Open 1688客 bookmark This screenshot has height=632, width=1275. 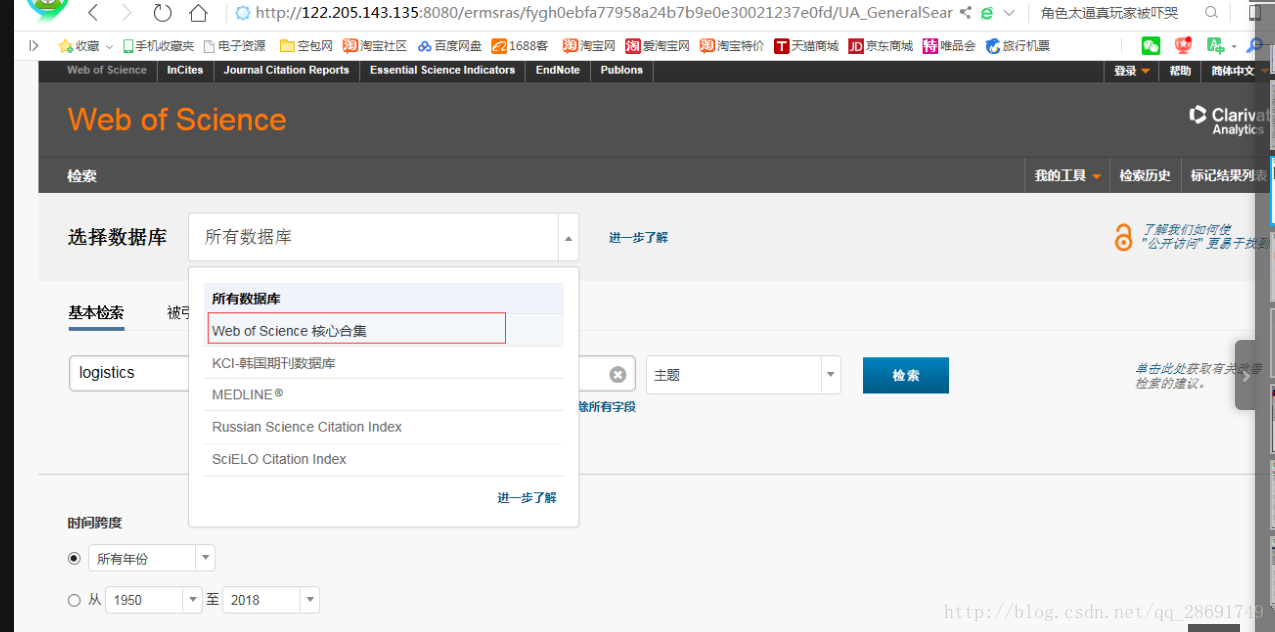tap(520, 46)
